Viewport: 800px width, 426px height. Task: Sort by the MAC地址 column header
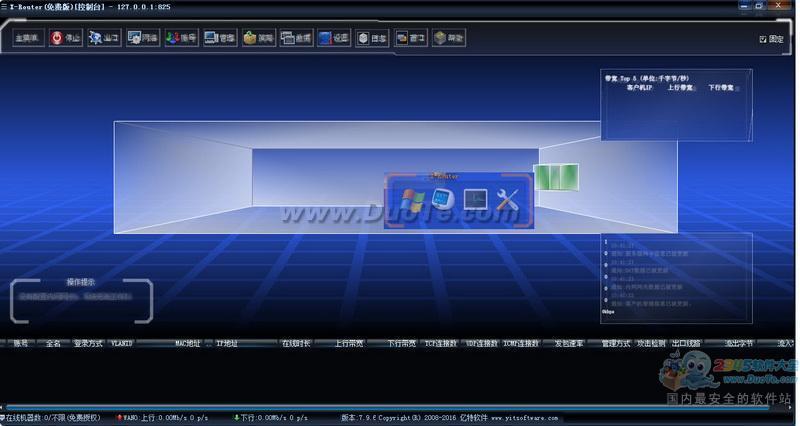(188, 343)
